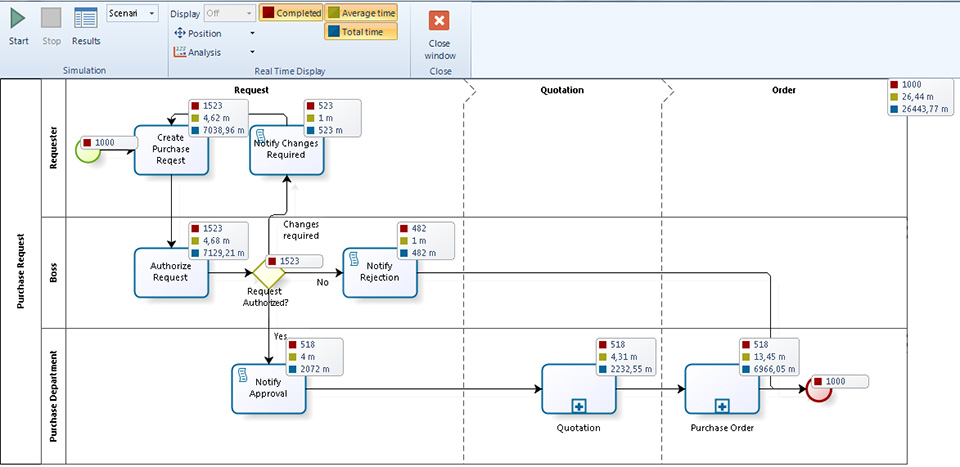960x467 pixels.
Task: Click the 1000 count at the end event
Action: (x=836, y=381)
